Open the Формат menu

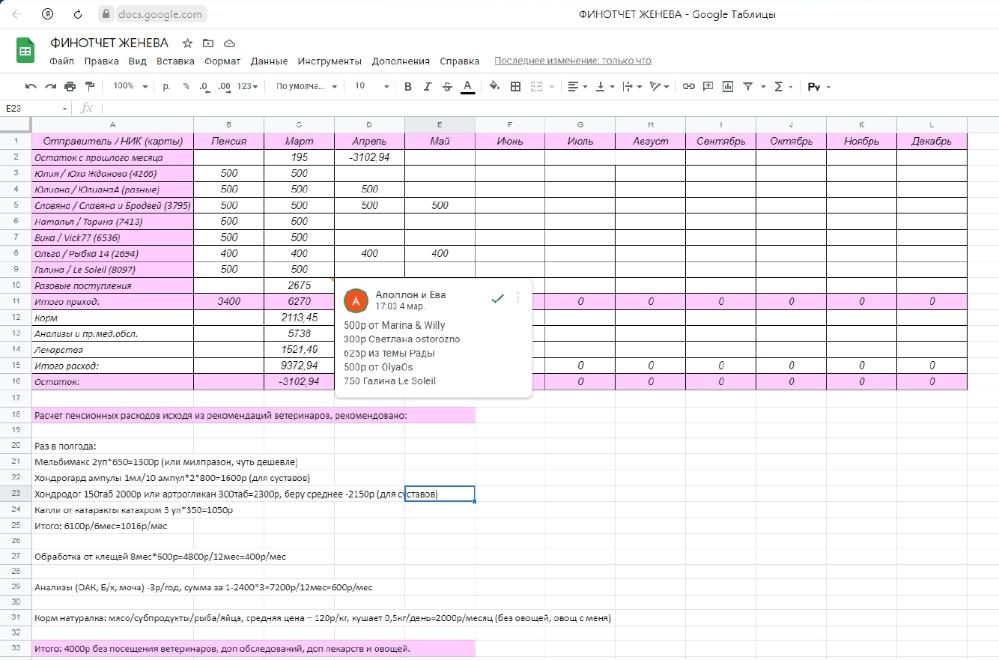[x=222, y=61]
